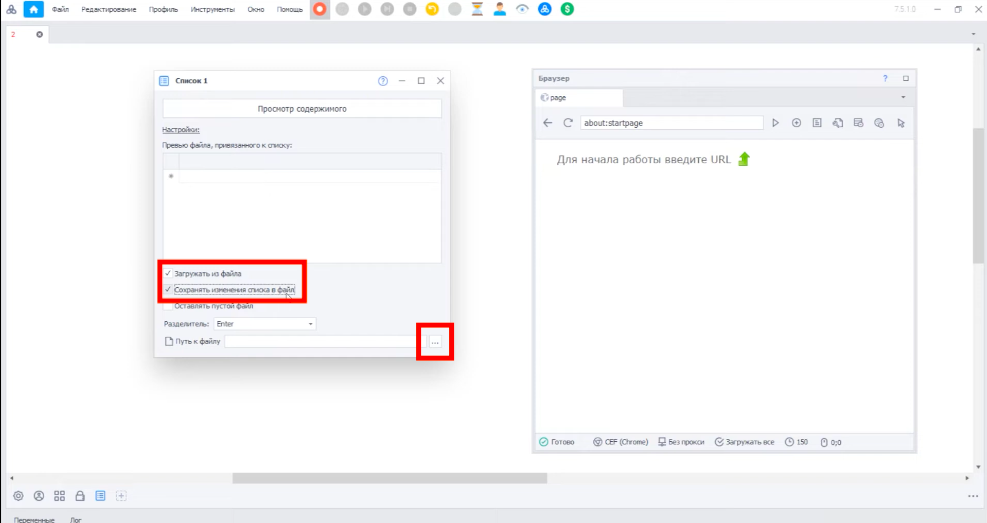Click the mouse coordinates 0;0 in status bar
The height and width of the screenshot is (523, 987).
(x=831, y=442)
